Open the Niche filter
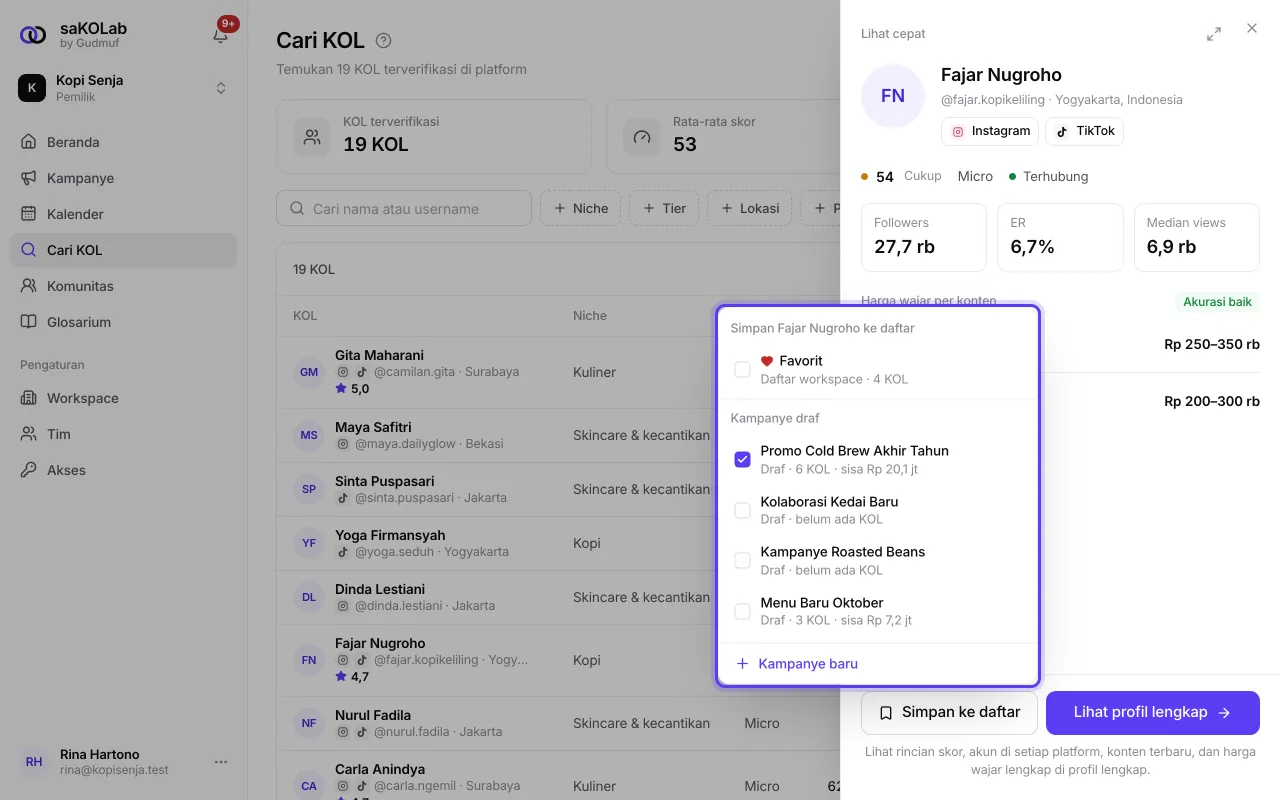The height and width of the screenshot is (800, 1280). tap(581, 208)
